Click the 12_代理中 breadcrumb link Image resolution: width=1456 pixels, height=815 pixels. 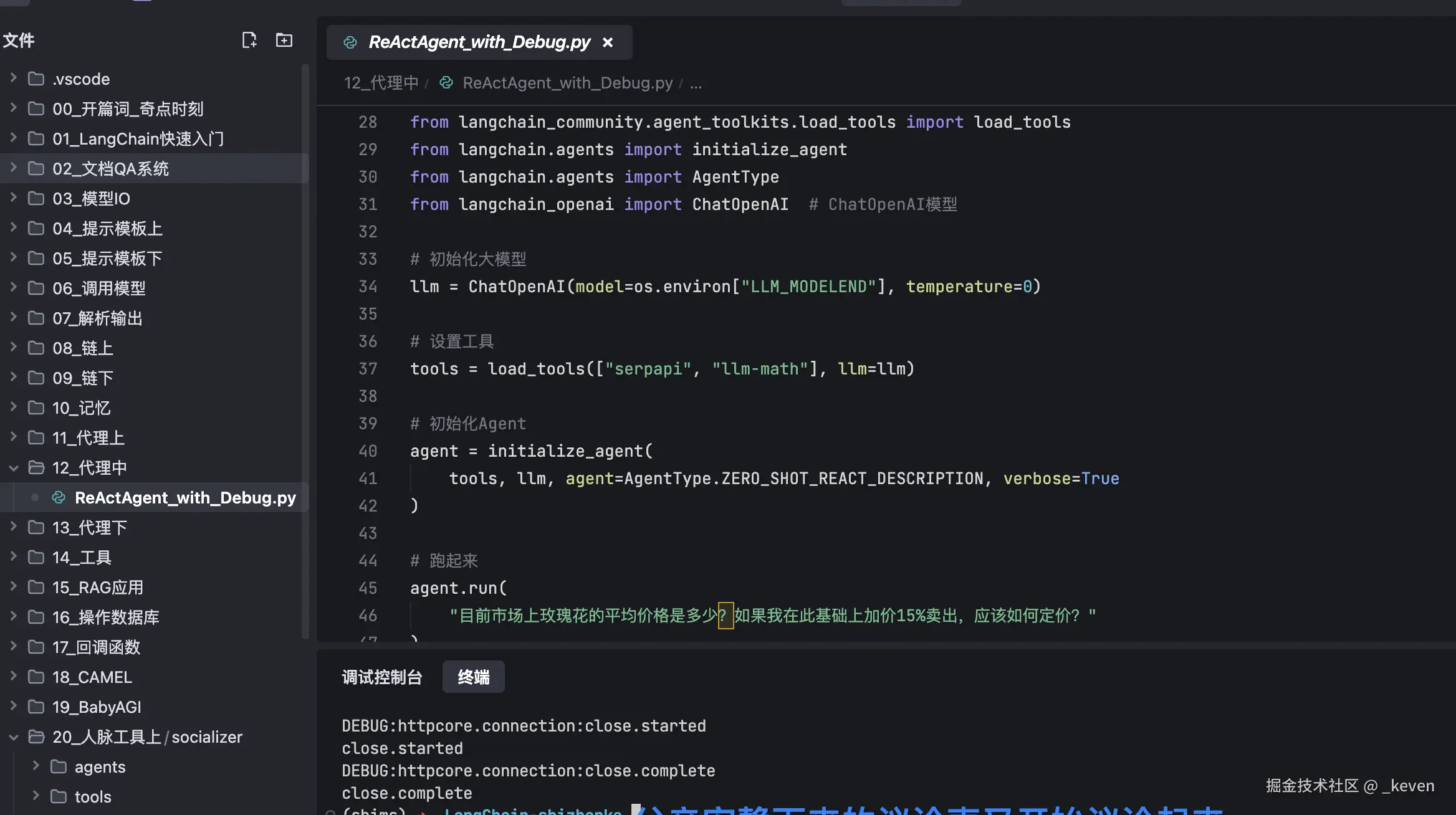[381, 83]
